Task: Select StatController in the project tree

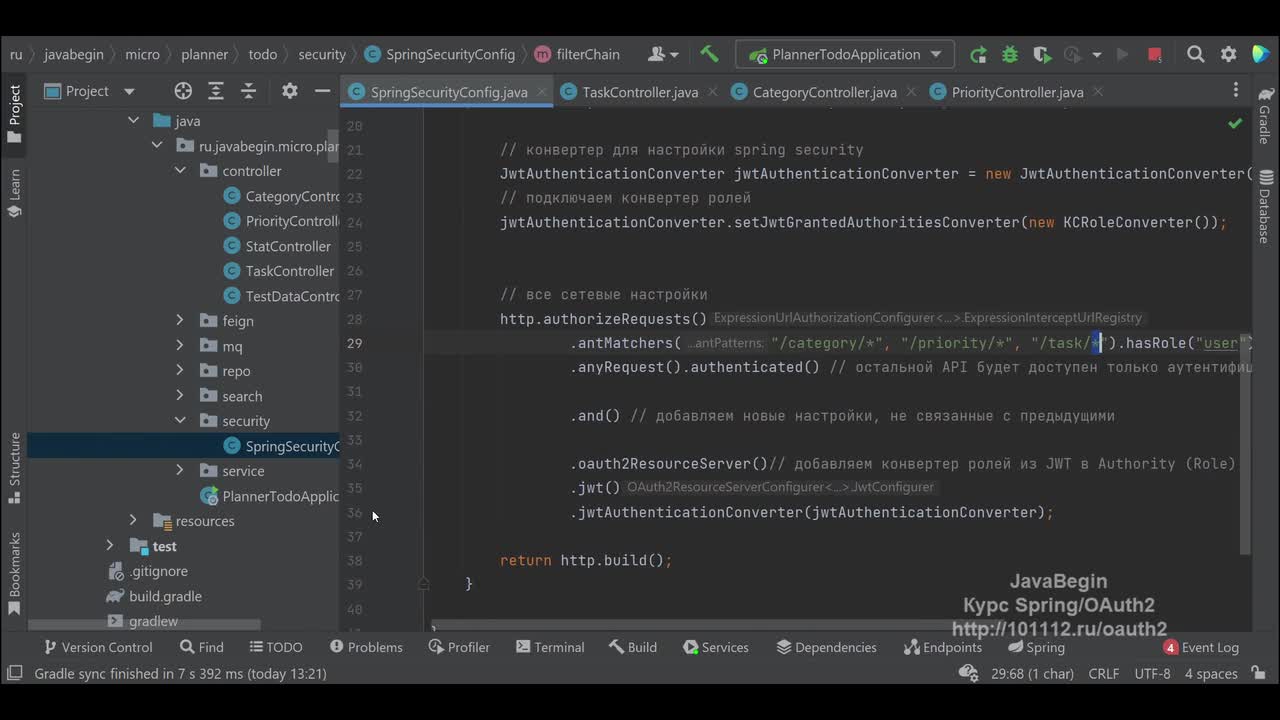Action: (276, 246)
